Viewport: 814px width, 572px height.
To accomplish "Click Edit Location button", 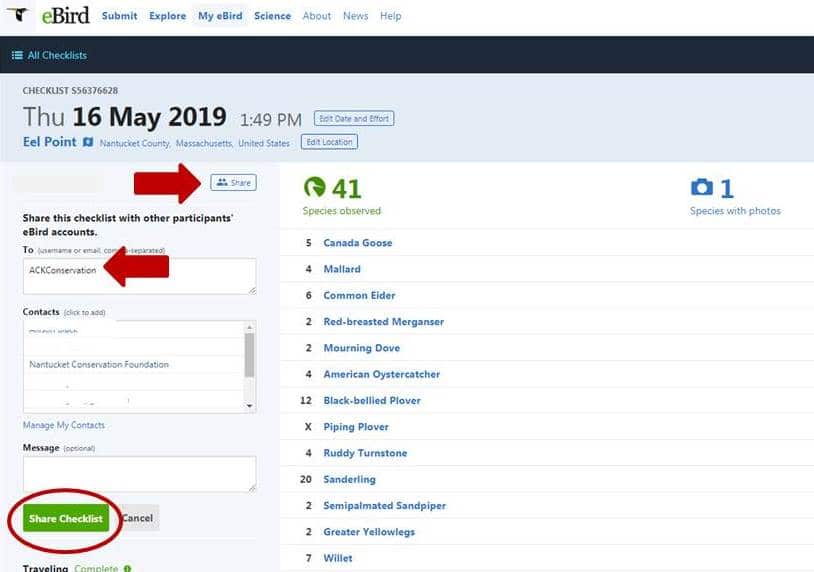I will click(329, 142).
